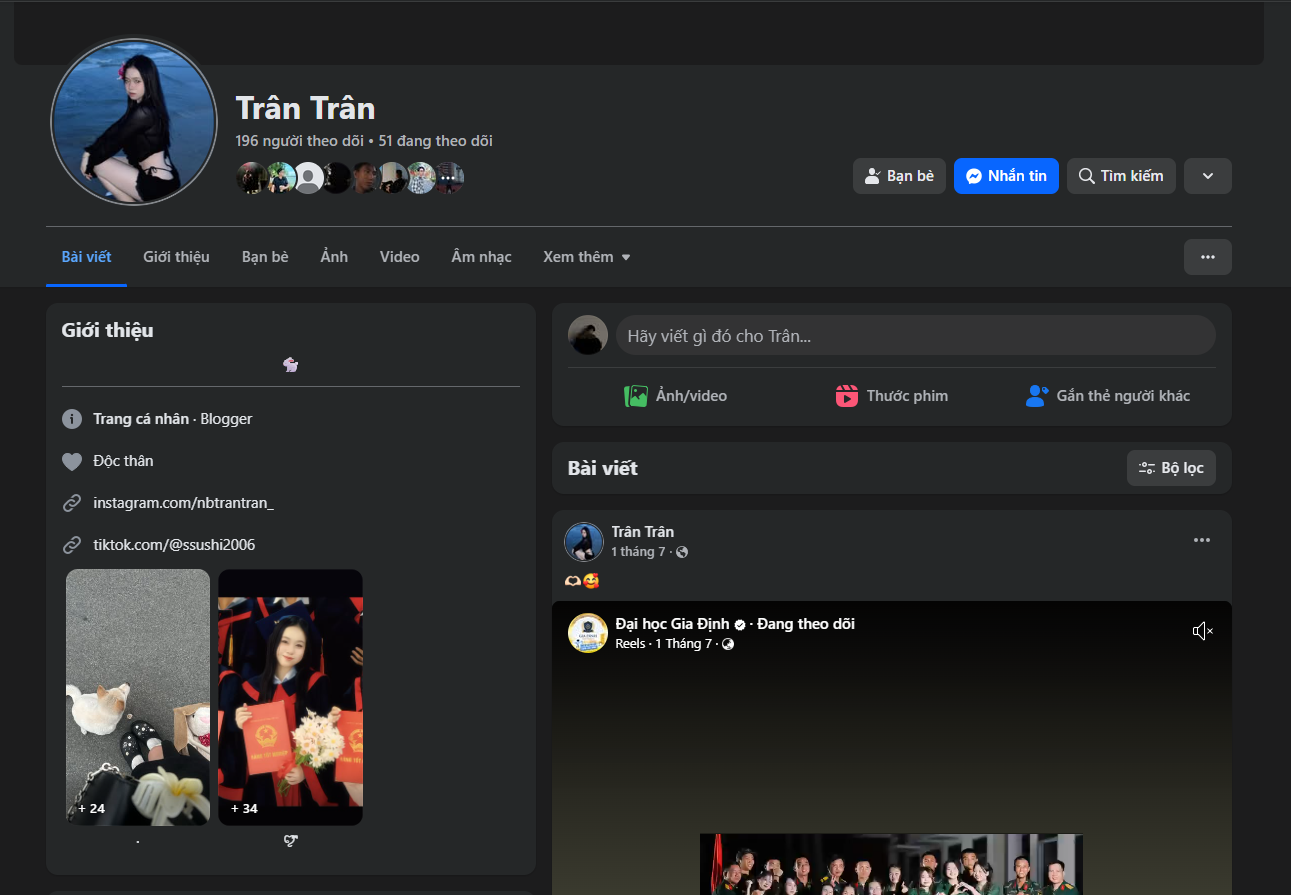Click the Giới thiệu panel heading

pyautogui.click(x=108, y=330)
